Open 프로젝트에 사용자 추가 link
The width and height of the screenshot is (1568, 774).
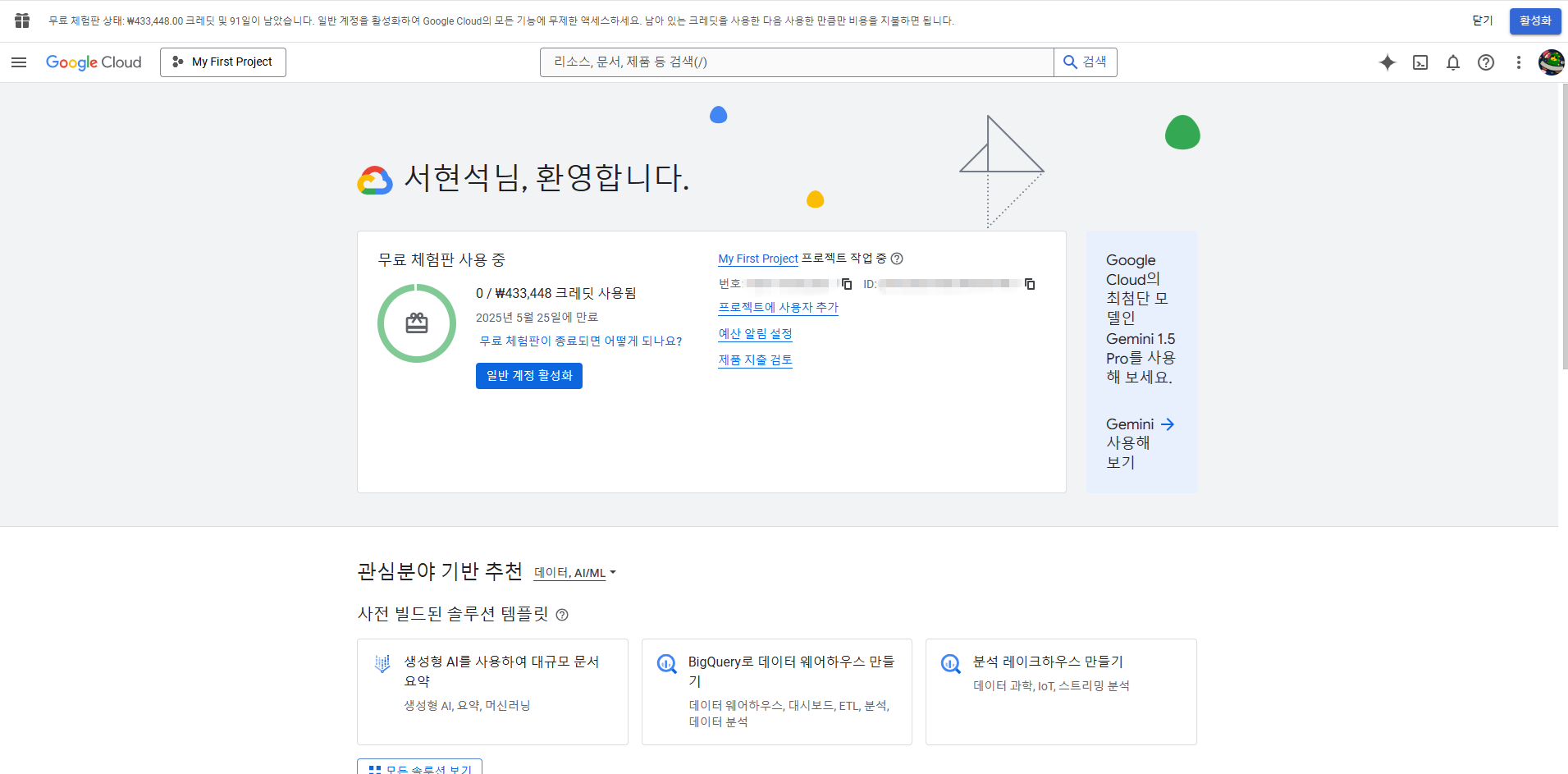(x=779, y=308)
